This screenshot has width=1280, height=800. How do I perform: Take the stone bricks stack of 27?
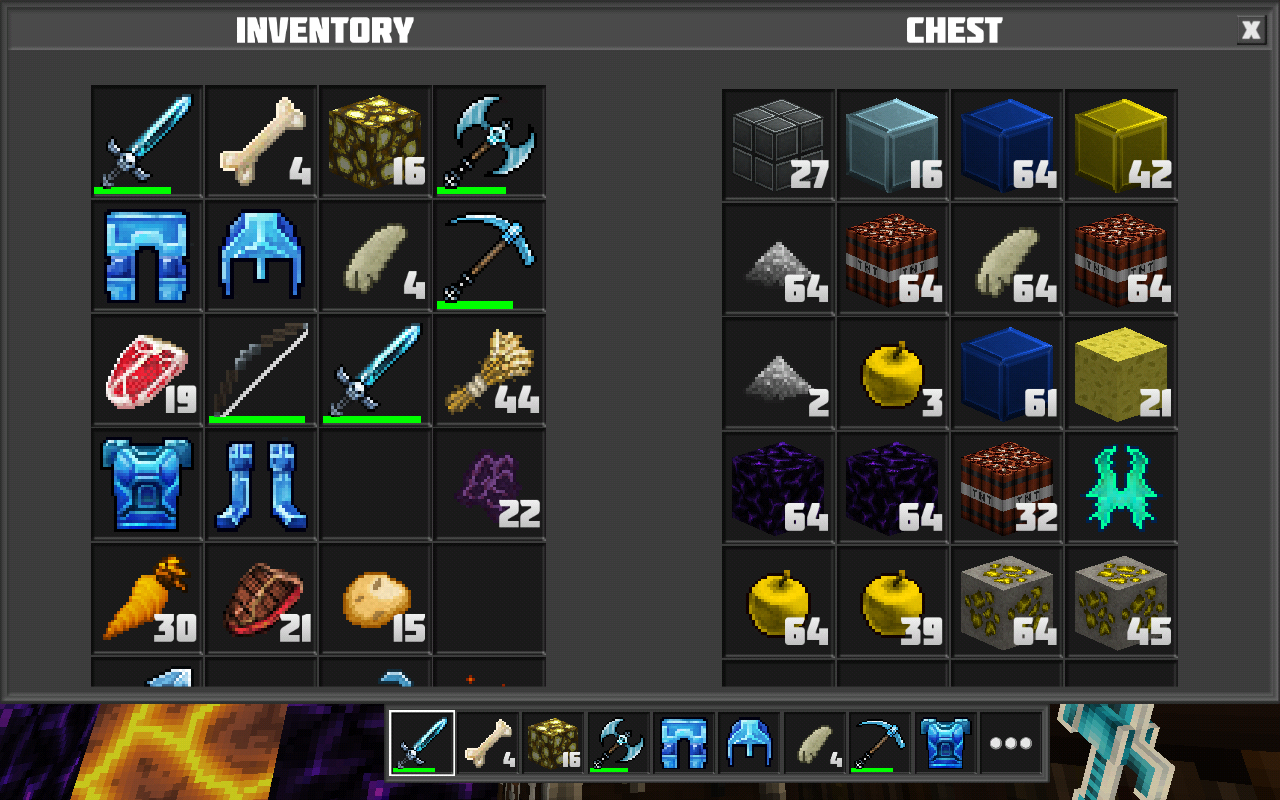point(779,145)
